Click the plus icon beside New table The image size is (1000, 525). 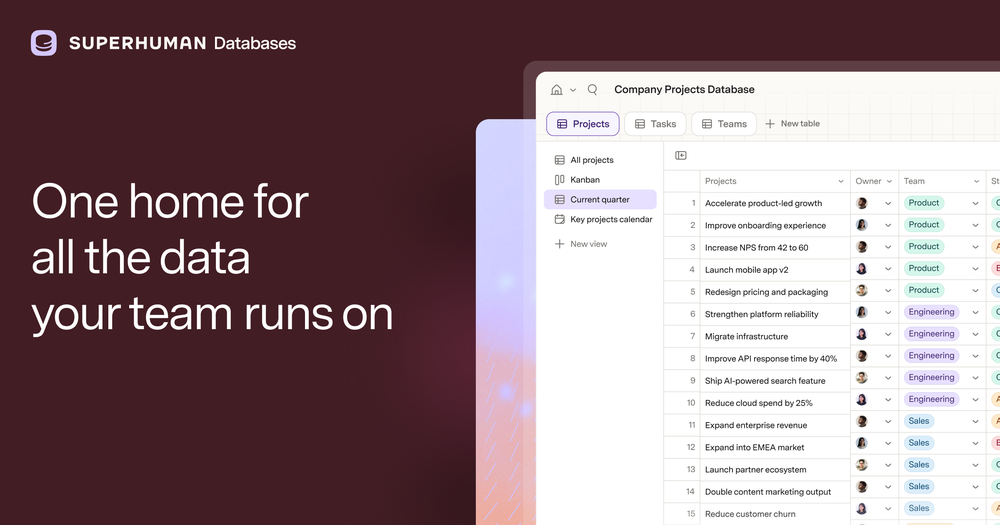[x=770, y=124]
